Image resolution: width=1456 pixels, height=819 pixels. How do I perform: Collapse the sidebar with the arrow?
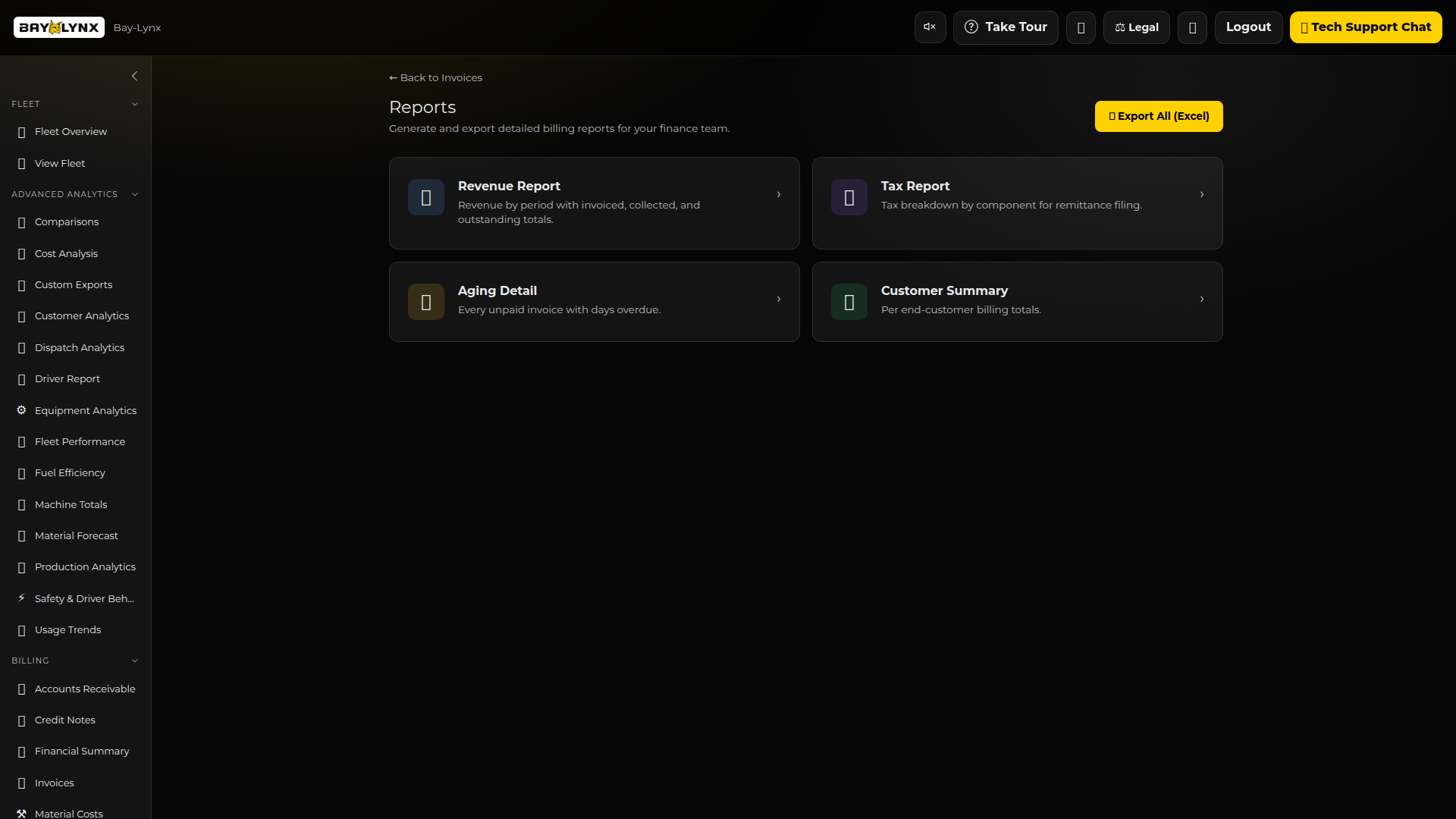pos(135,76)
